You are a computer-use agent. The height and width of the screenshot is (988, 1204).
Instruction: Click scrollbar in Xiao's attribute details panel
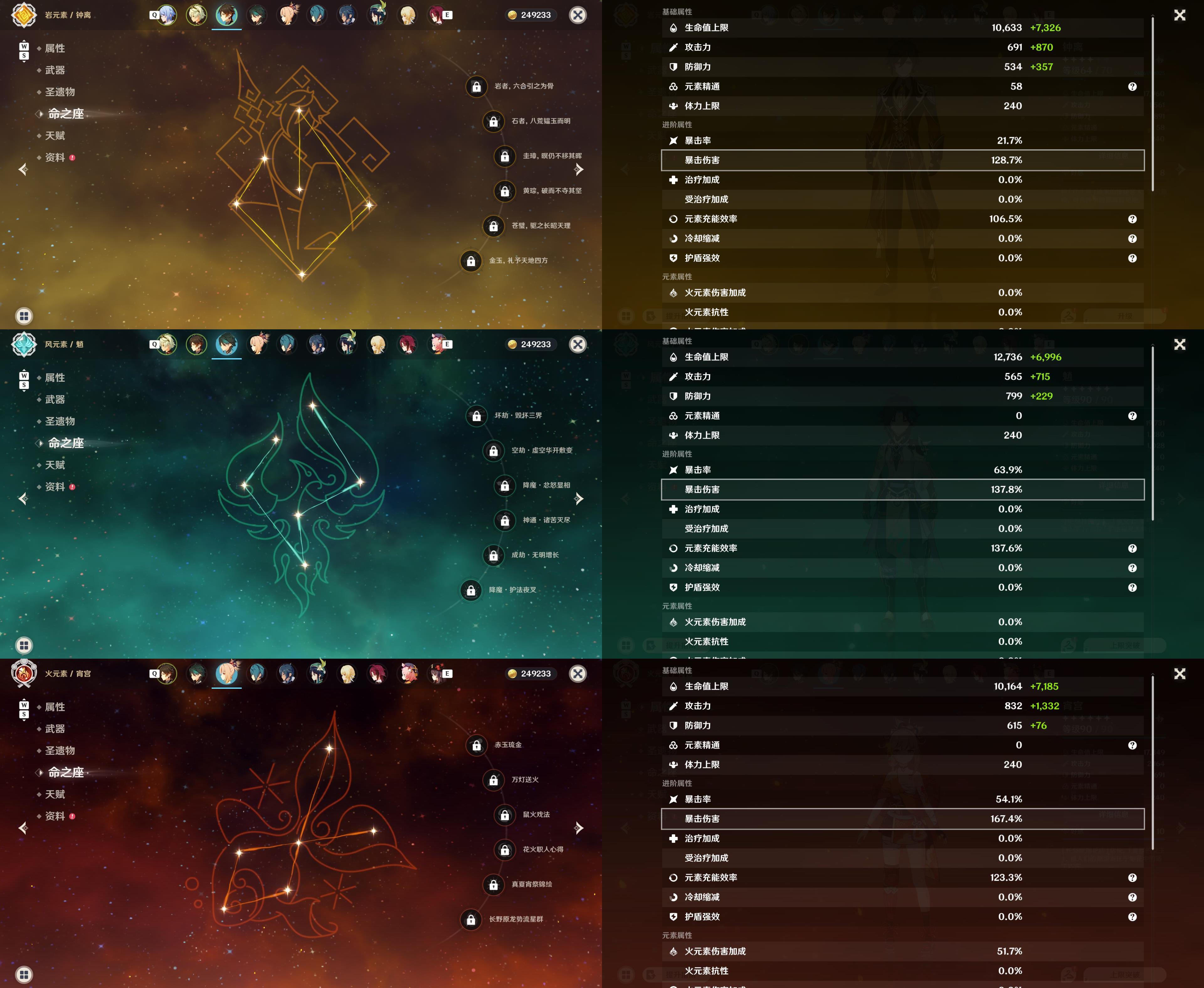pos(1153,434)
